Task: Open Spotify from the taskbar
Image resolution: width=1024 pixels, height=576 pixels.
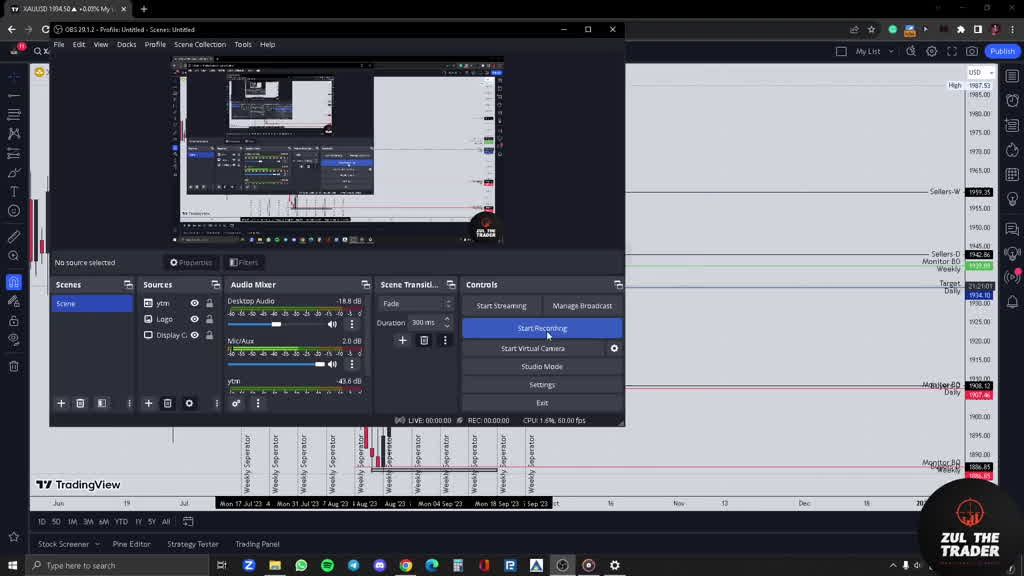Action: point(327,565)
